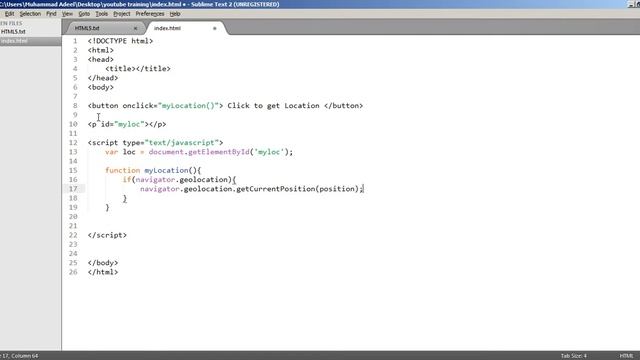Click the <title></title> tag text
Screen dimensions: 640x360
pyautogui.click(x=138, y=69)
